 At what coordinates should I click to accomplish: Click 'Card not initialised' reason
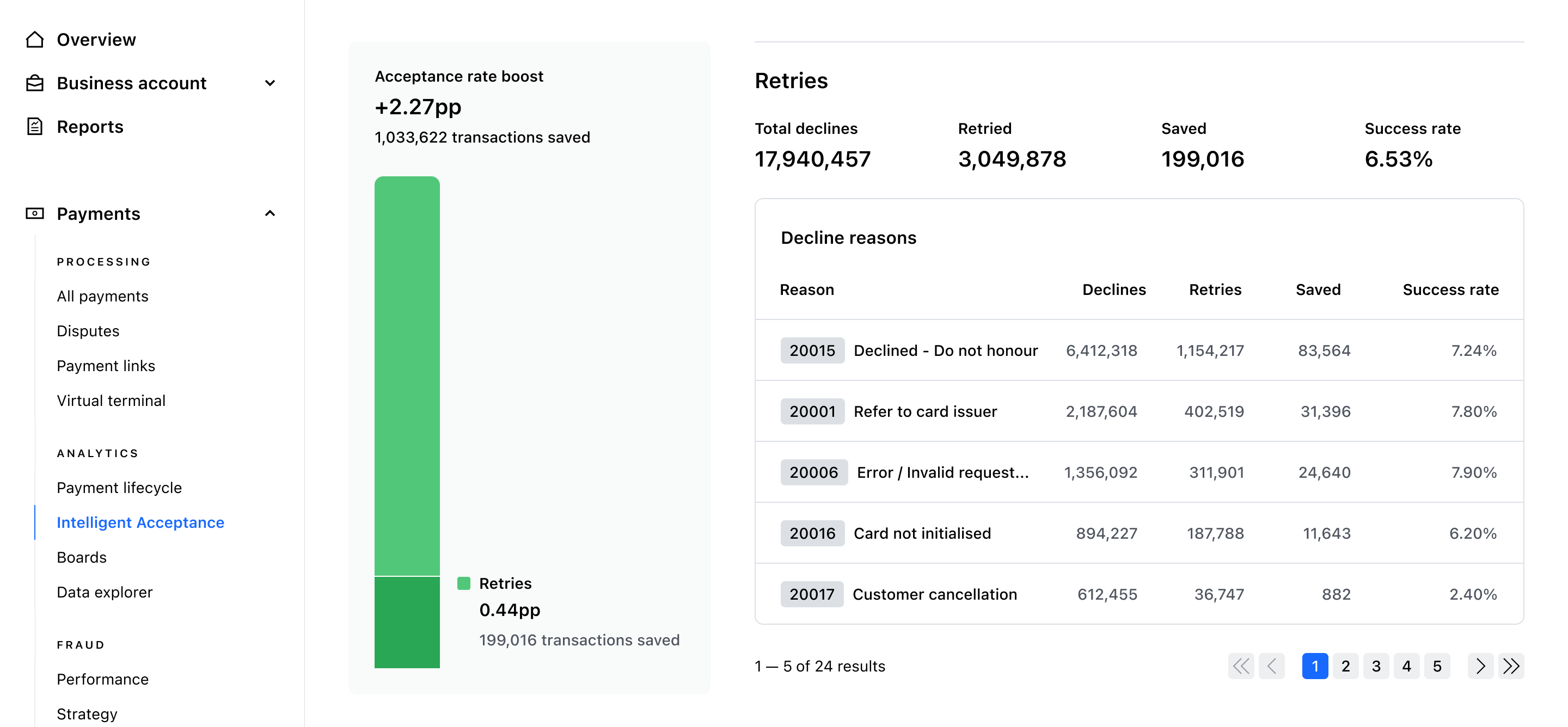(922, 533)
